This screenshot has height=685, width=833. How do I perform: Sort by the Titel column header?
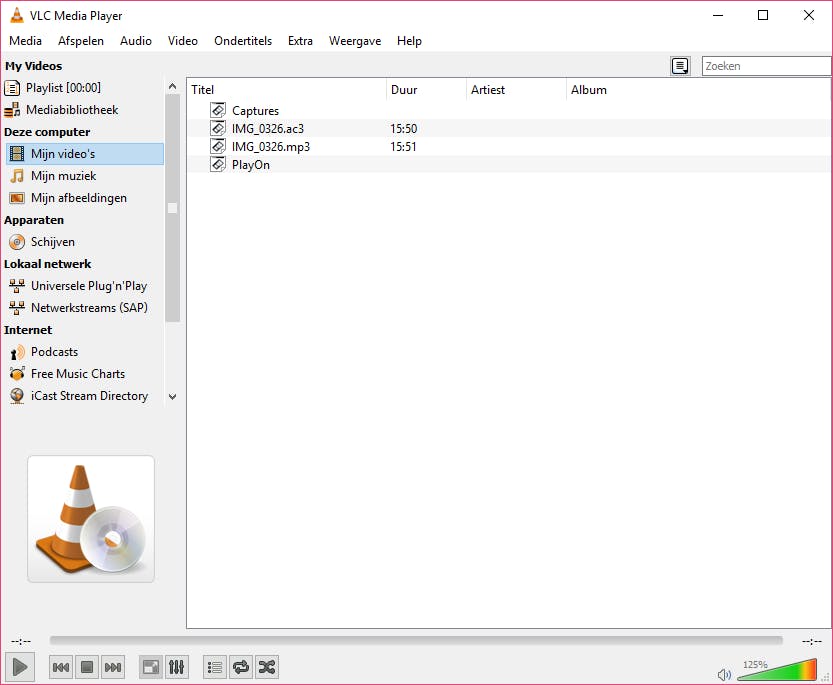tap(287, 90)
